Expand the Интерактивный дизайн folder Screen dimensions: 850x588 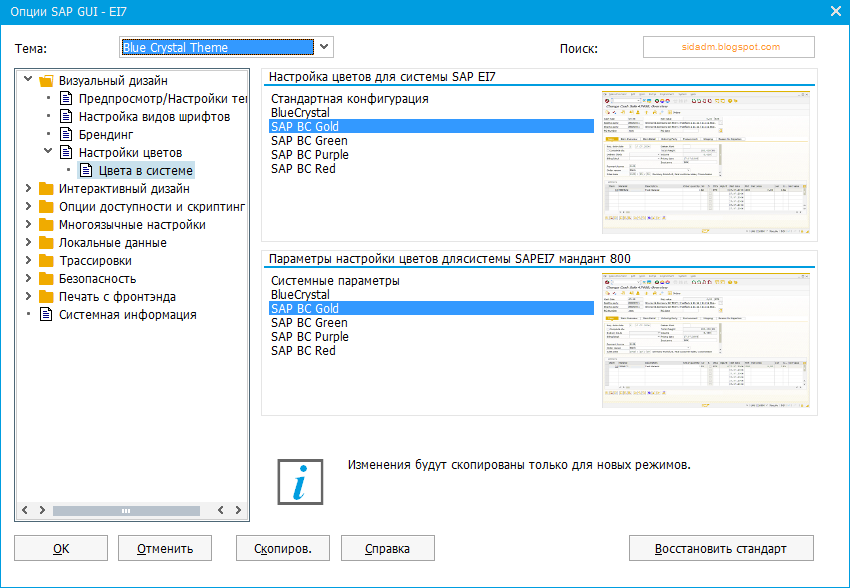28,188
